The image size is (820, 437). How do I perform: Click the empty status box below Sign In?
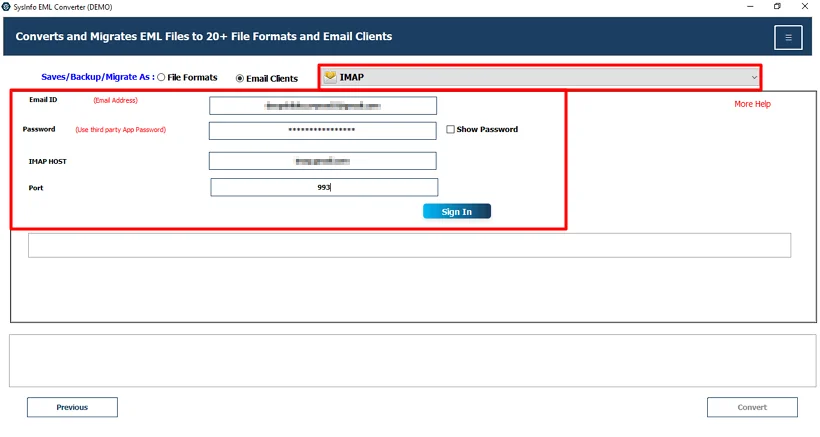(409, 245)
